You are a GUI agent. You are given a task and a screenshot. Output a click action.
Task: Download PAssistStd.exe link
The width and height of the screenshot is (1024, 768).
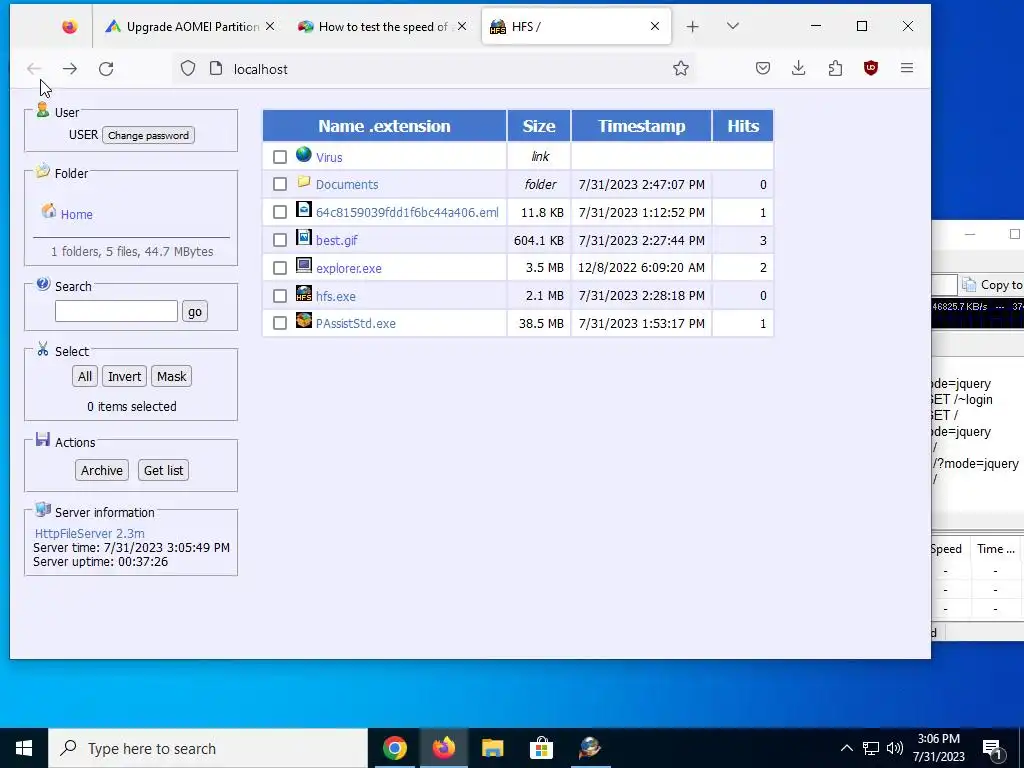(356, 323)
